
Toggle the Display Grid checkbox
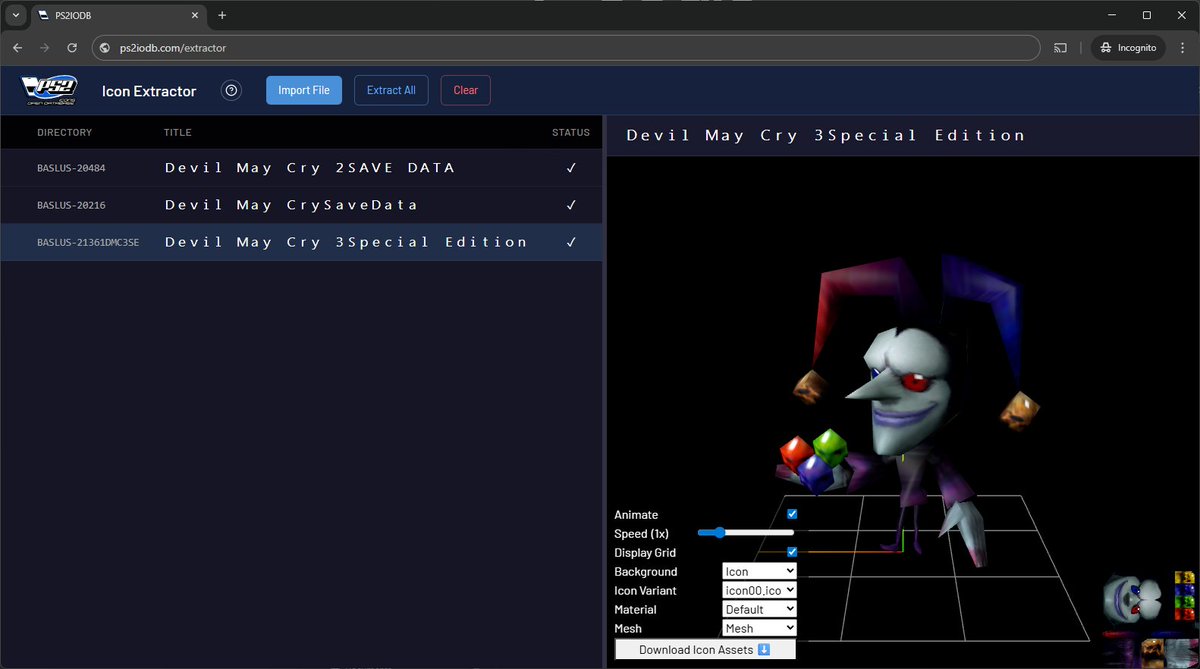[791, 551]
